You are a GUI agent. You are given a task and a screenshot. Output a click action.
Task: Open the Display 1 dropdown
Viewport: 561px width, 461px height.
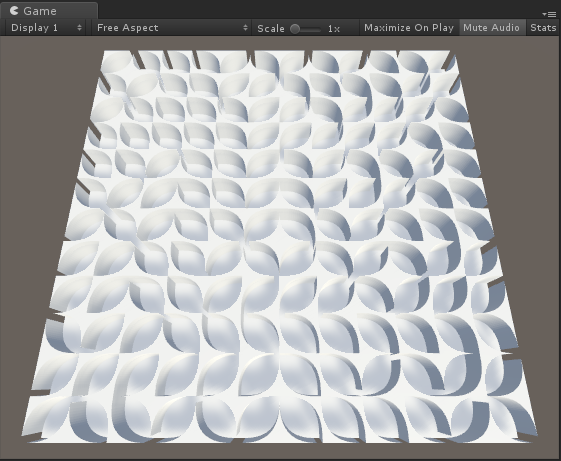pos(46,28)
